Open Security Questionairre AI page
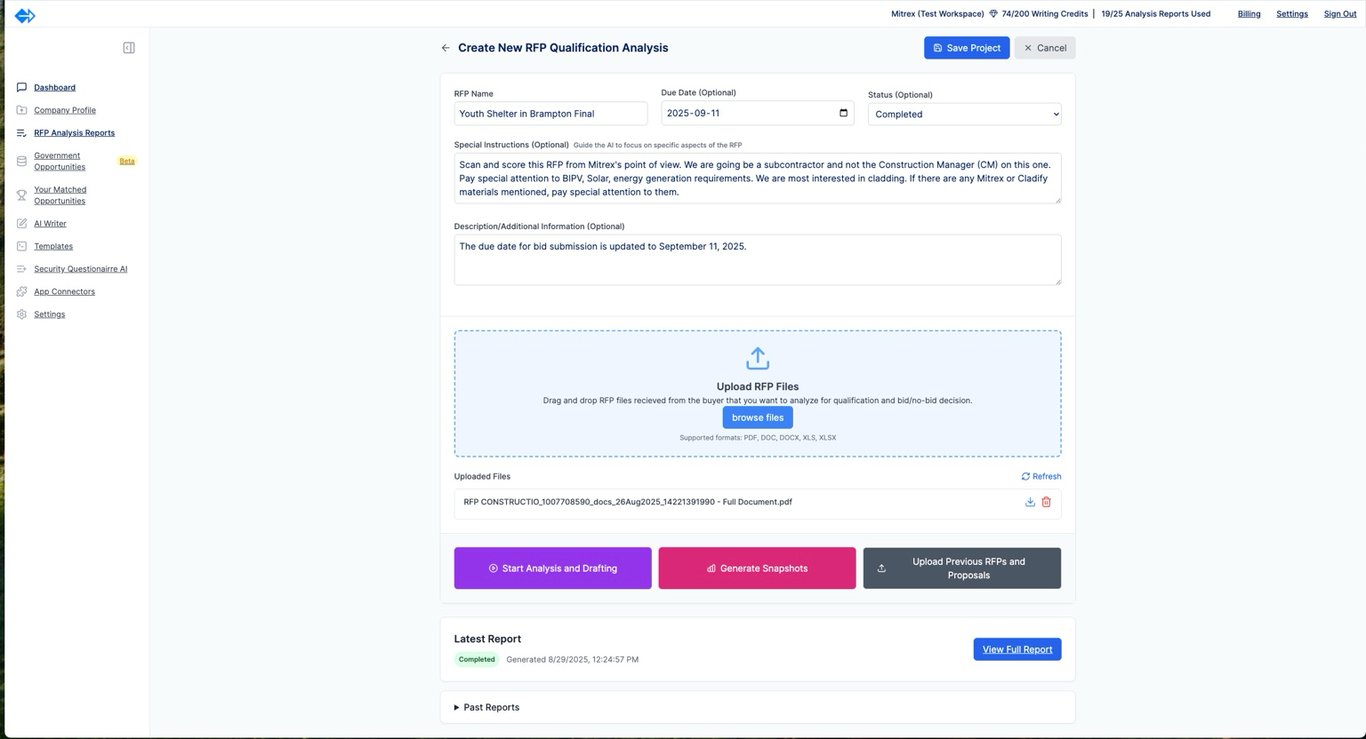The width and height of the screenshot is (1366, 739). tap(81, 269)
